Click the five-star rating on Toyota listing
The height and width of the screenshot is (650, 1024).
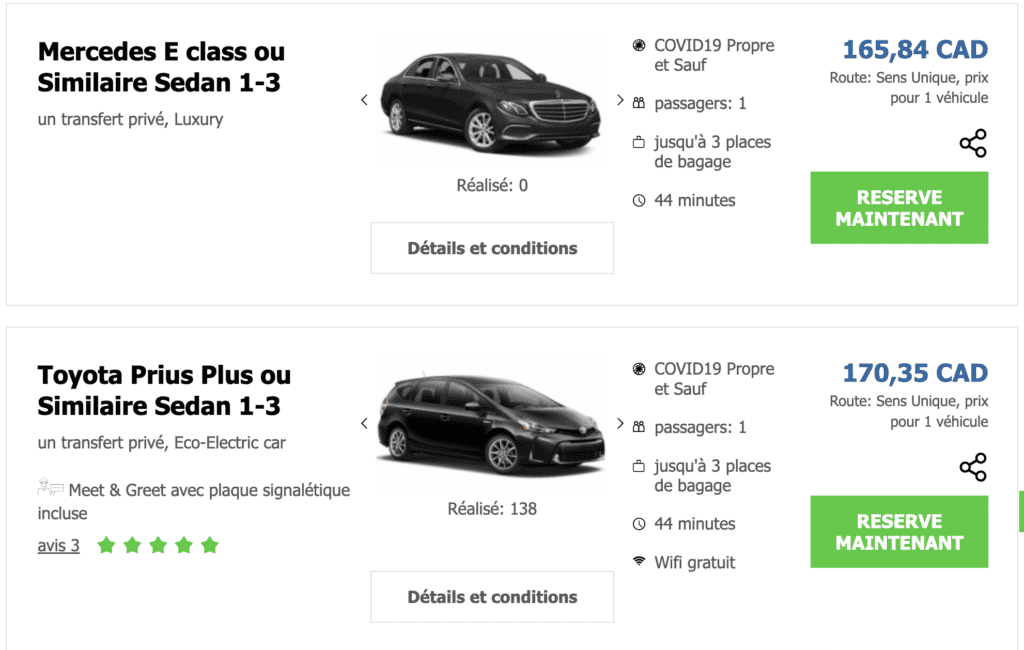pyautogui.click(x=157, y=546)
